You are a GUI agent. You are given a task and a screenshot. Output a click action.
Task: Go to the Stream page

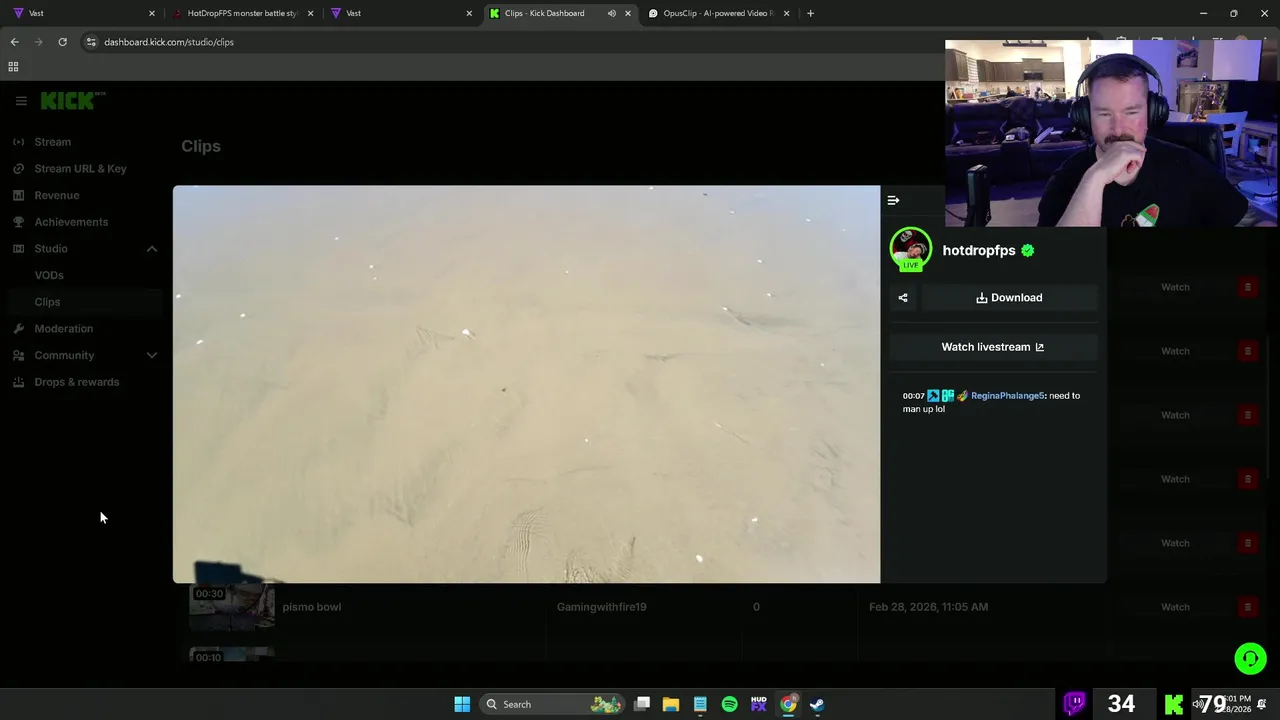click(x=53, y=142)
